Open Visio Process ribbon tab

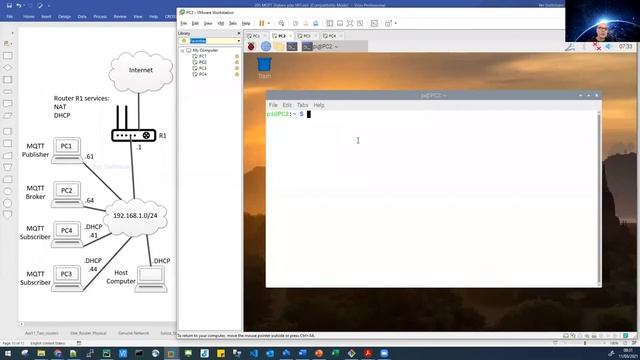tap(100, 17)
